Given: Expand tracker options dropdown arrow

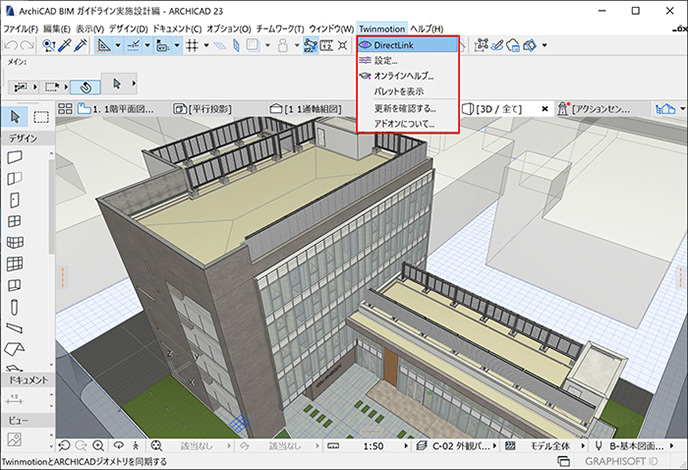Looking at the screenshot, I should point(177,45).
